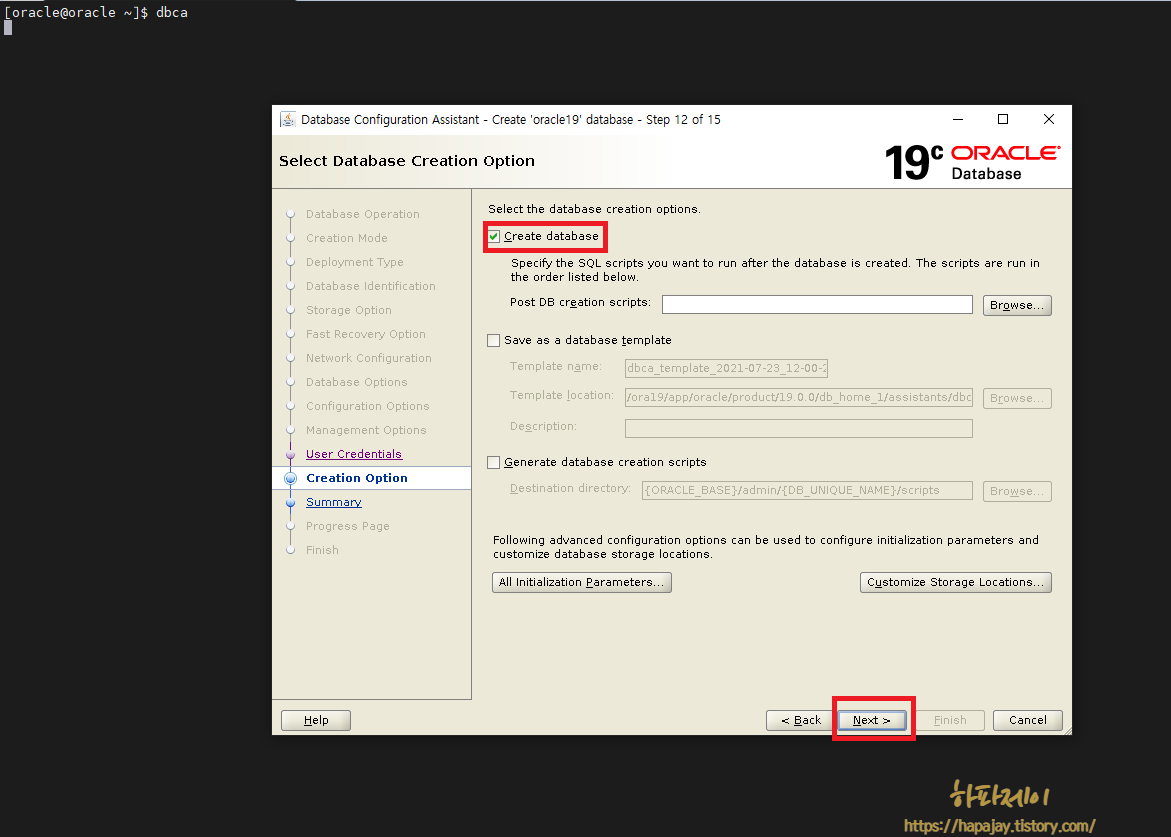1171x837 pixels.
Task: Cancel the database configuration wizard
Action: pyautogui.click(x=1028, y=721)
